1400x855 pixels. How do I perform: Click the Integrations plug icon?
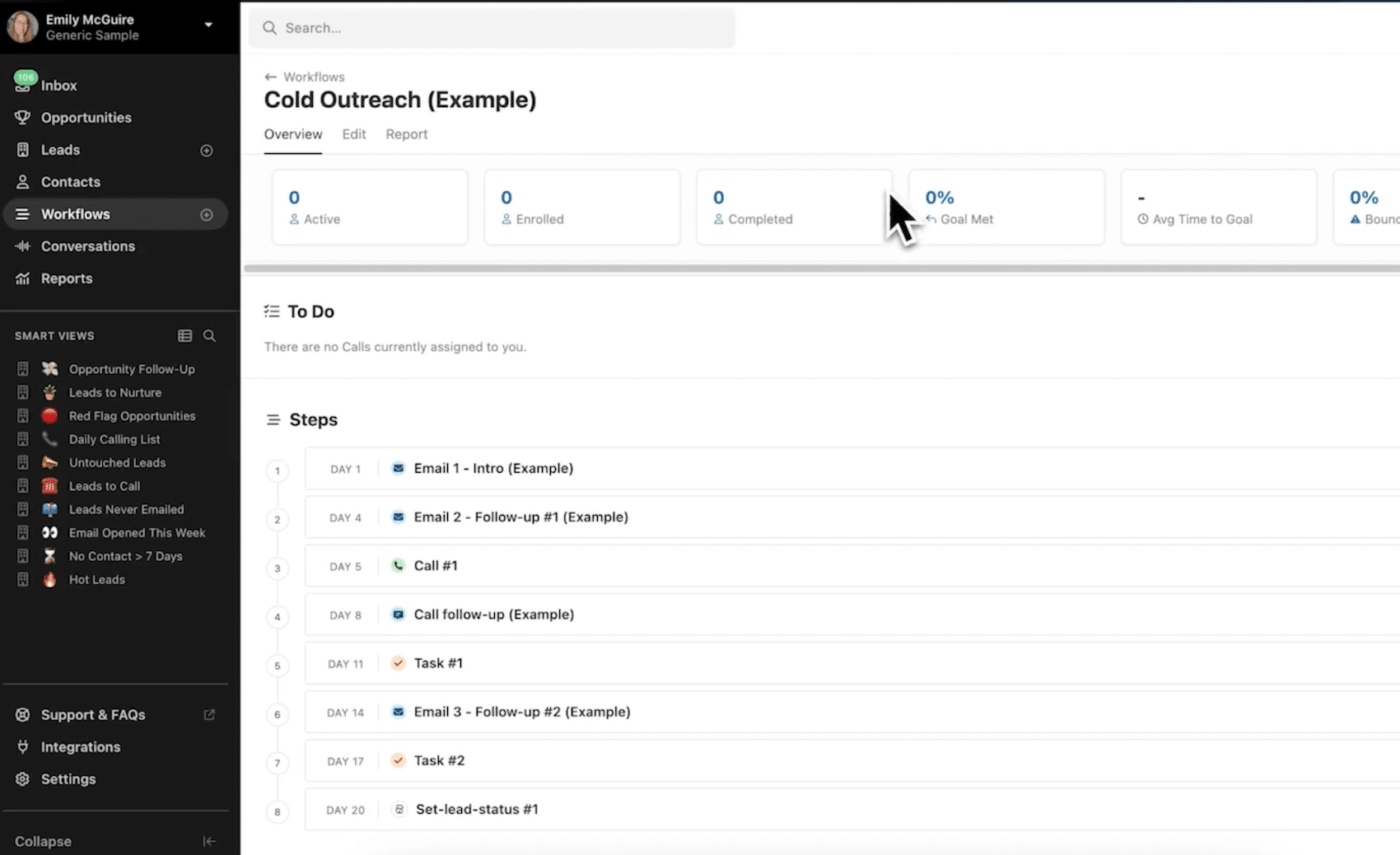click(x=23, y=747)
